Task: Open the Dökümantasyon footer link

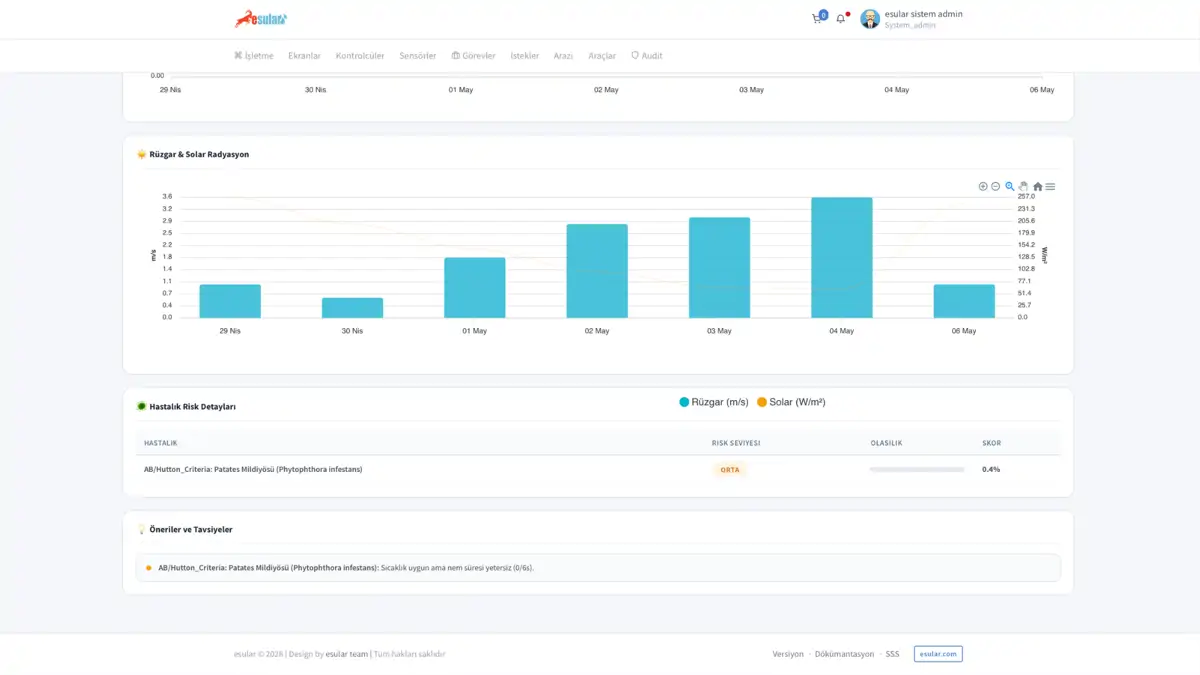Action: tap(845, 654)
